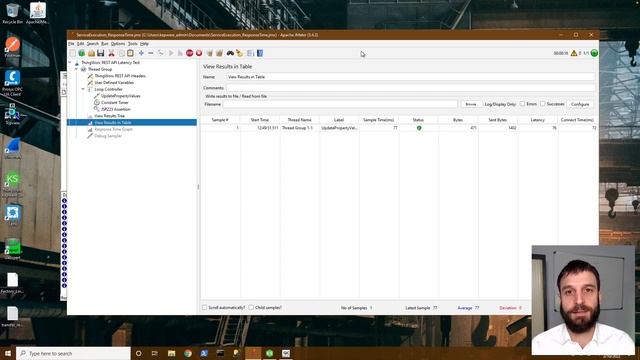Collapse all nodes with the minus icon

tap(151, 53)
